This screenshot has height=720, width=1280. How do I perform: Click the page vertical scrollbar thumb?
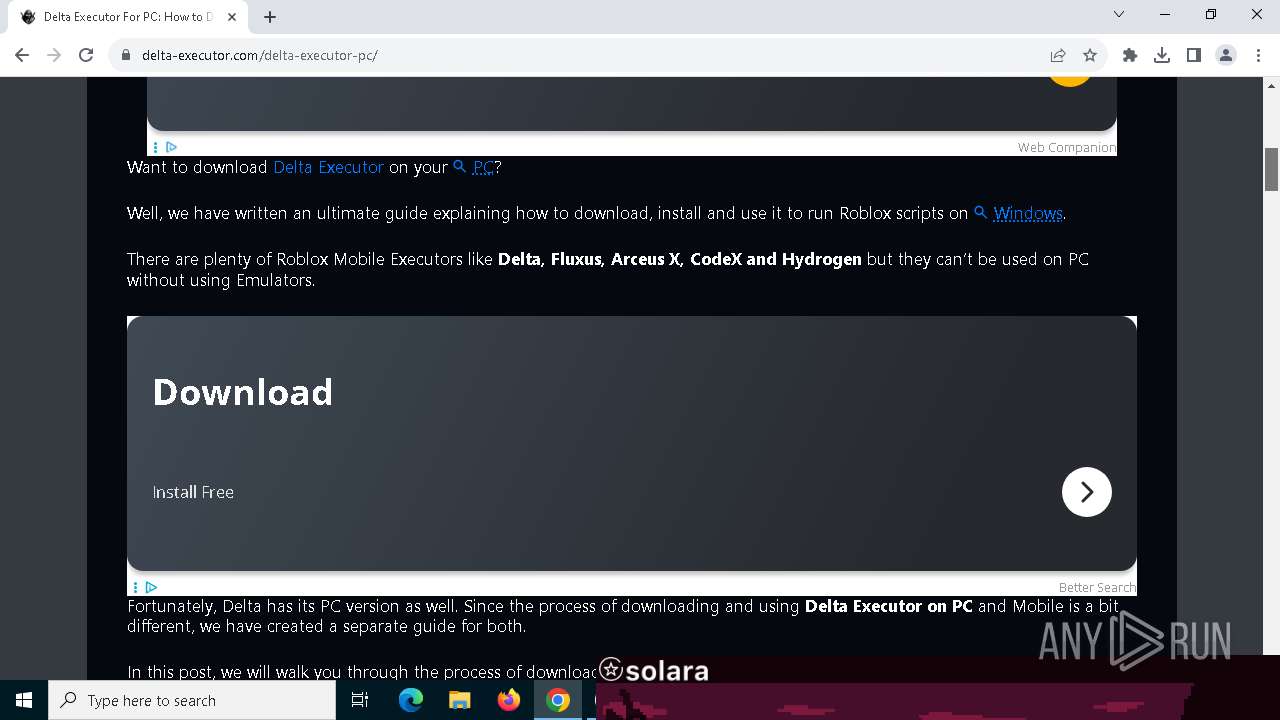(x=1272, y=169)
